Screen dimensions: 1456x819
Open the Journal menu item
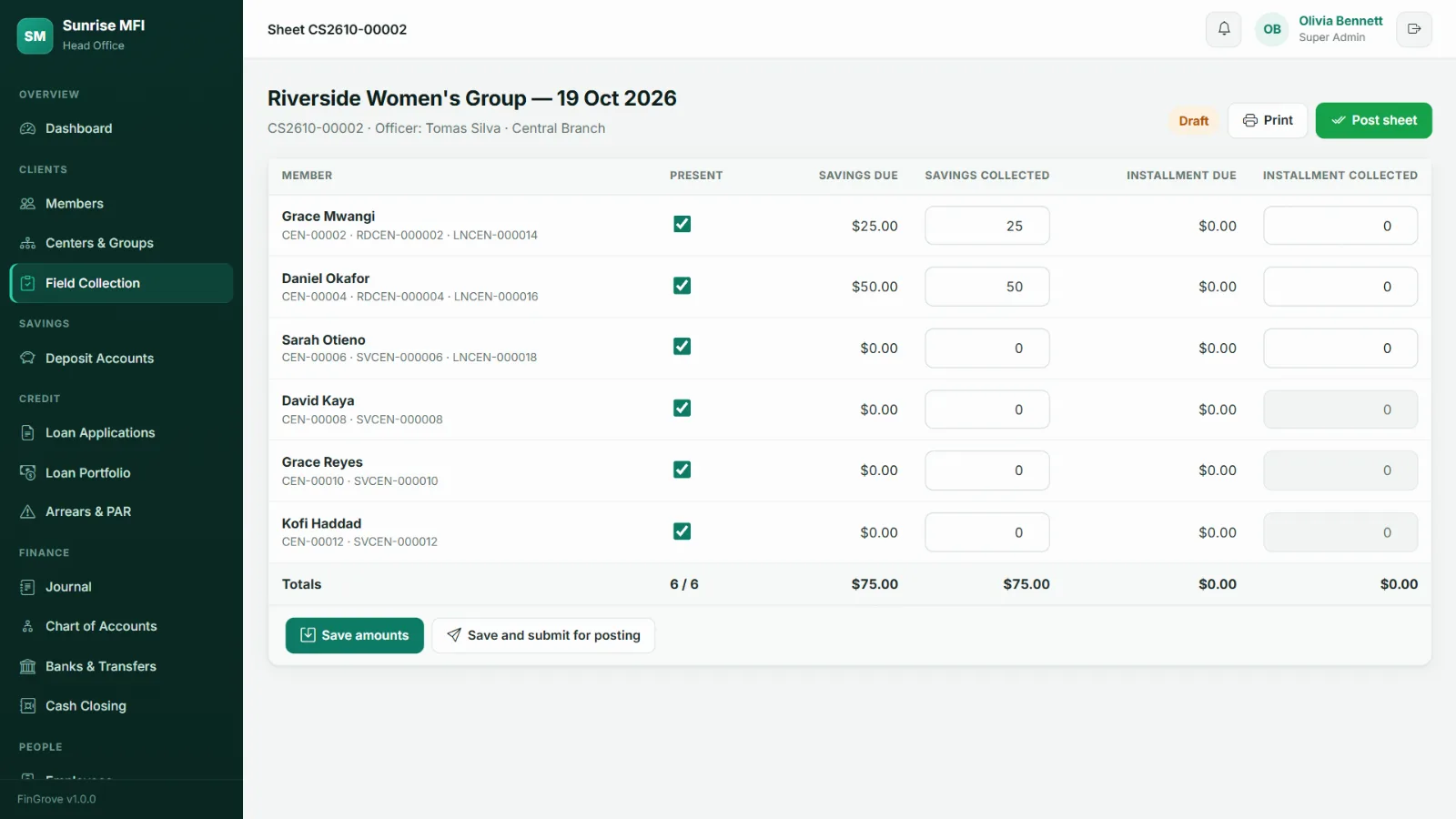121,587
